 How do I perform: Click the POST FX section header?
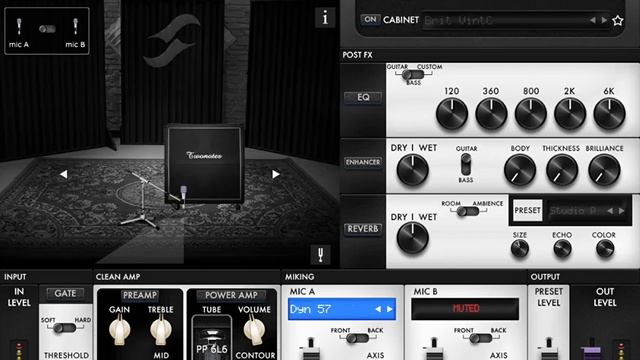(357, 55)
